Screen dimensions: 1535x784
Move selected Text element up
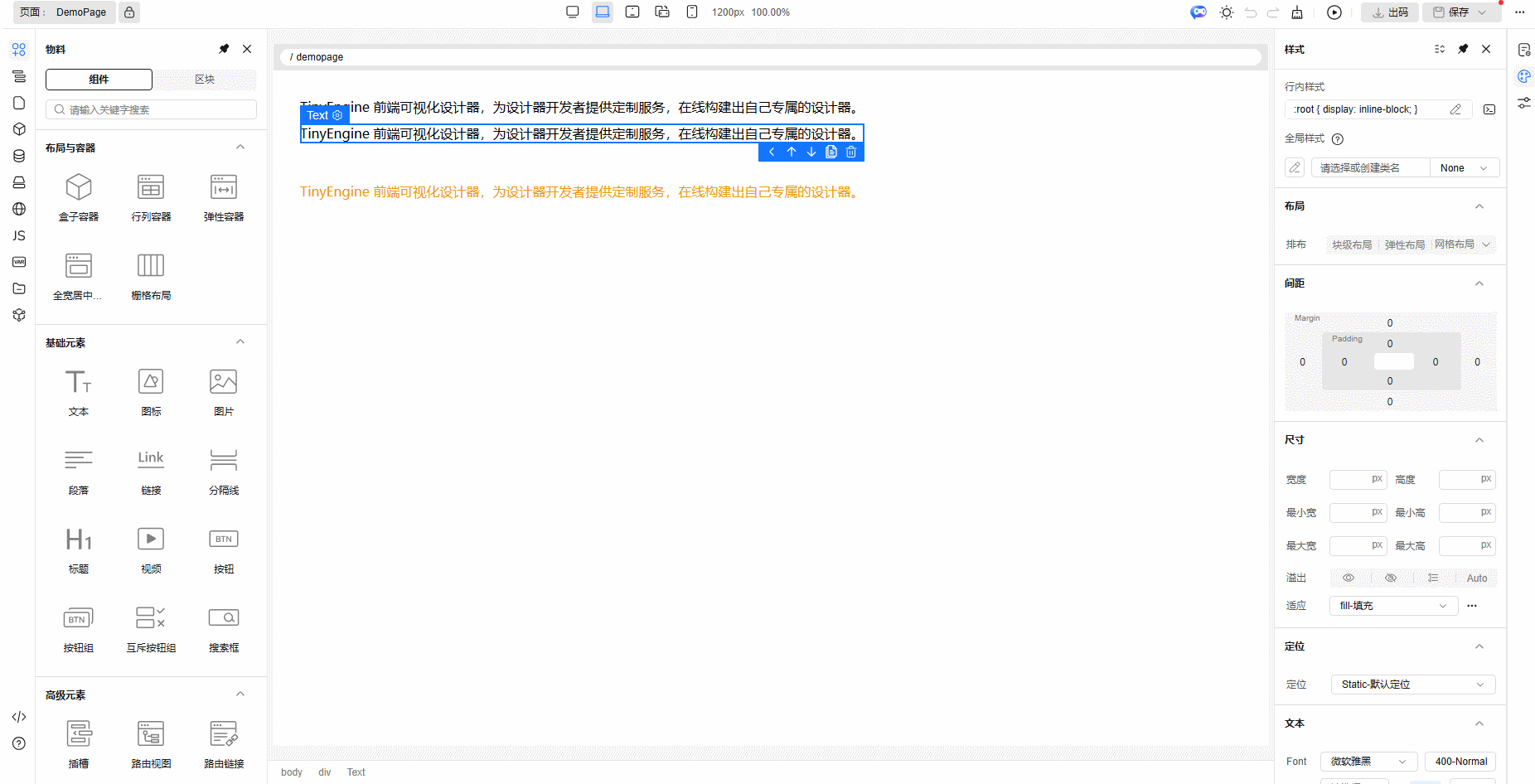pos(792,152)
